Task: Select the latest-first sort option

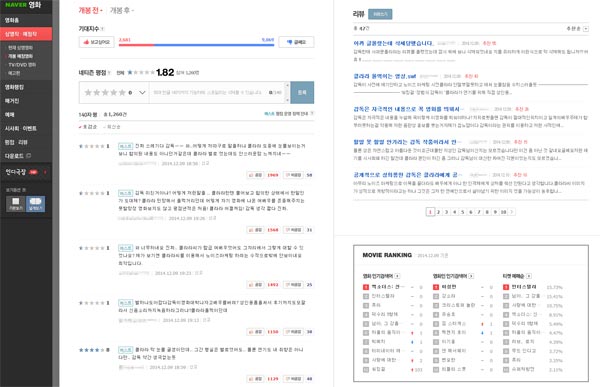Action: tap(112, 127)
